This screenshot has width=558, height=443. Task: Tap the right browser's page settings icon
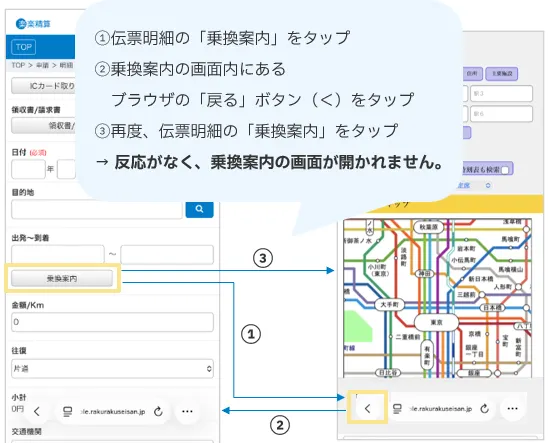coord(397,409)
